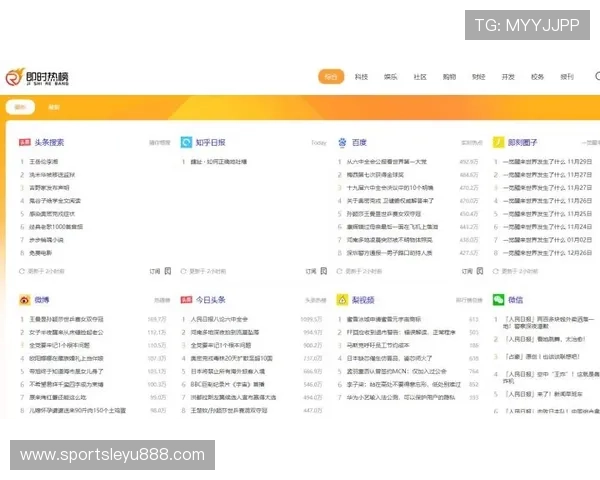Select the 综合 category tab

331,77
